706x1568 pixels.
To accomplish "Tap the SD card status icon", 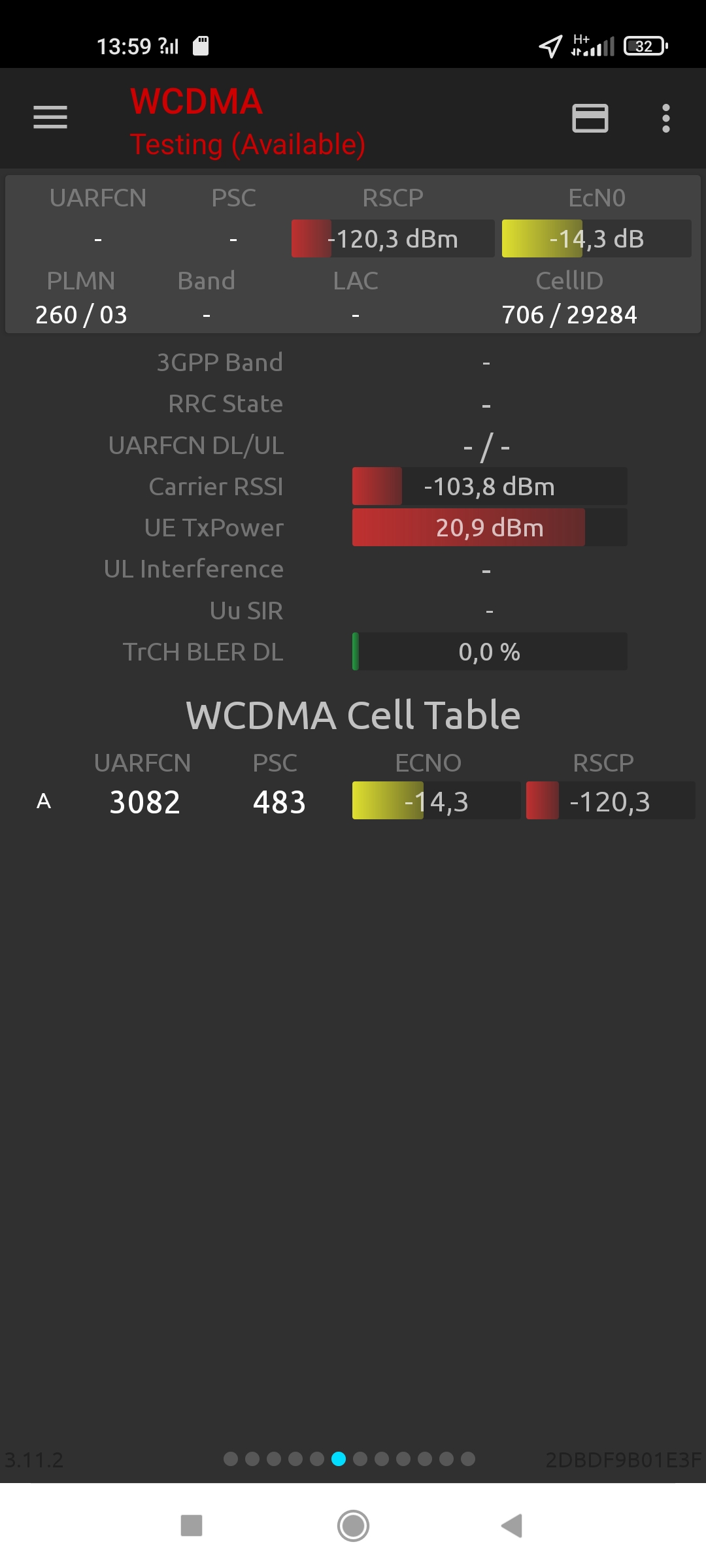I will tap(201, 46).
